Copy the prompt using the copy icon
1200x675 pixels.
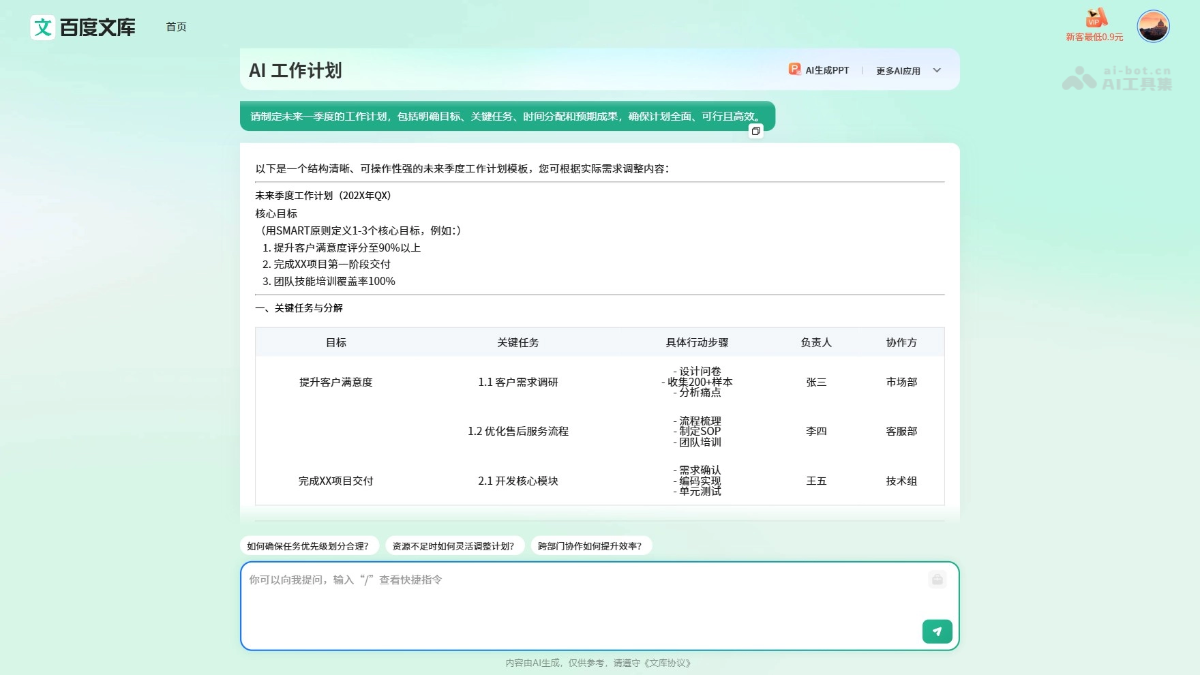point(756,130)
